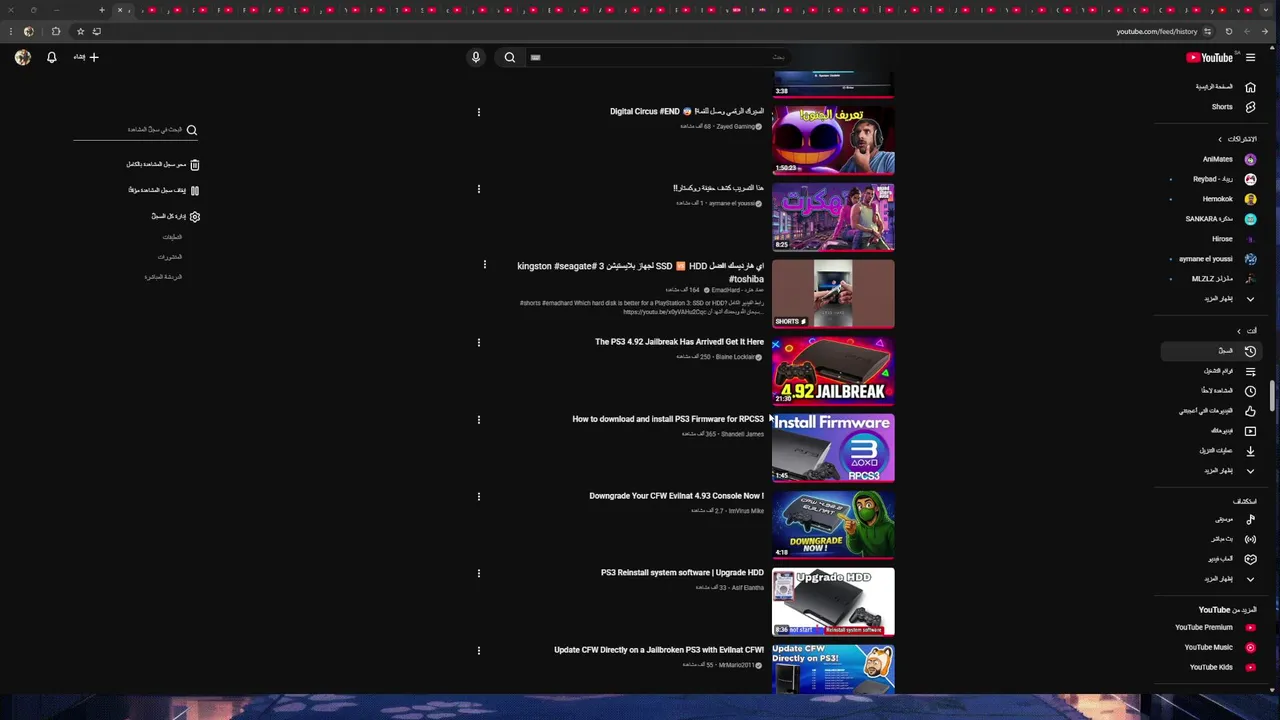Go to Home via house icon in sidebar
This screenshot has height=720, width=1280.
pyautogui.click(x=1250, y=87)
